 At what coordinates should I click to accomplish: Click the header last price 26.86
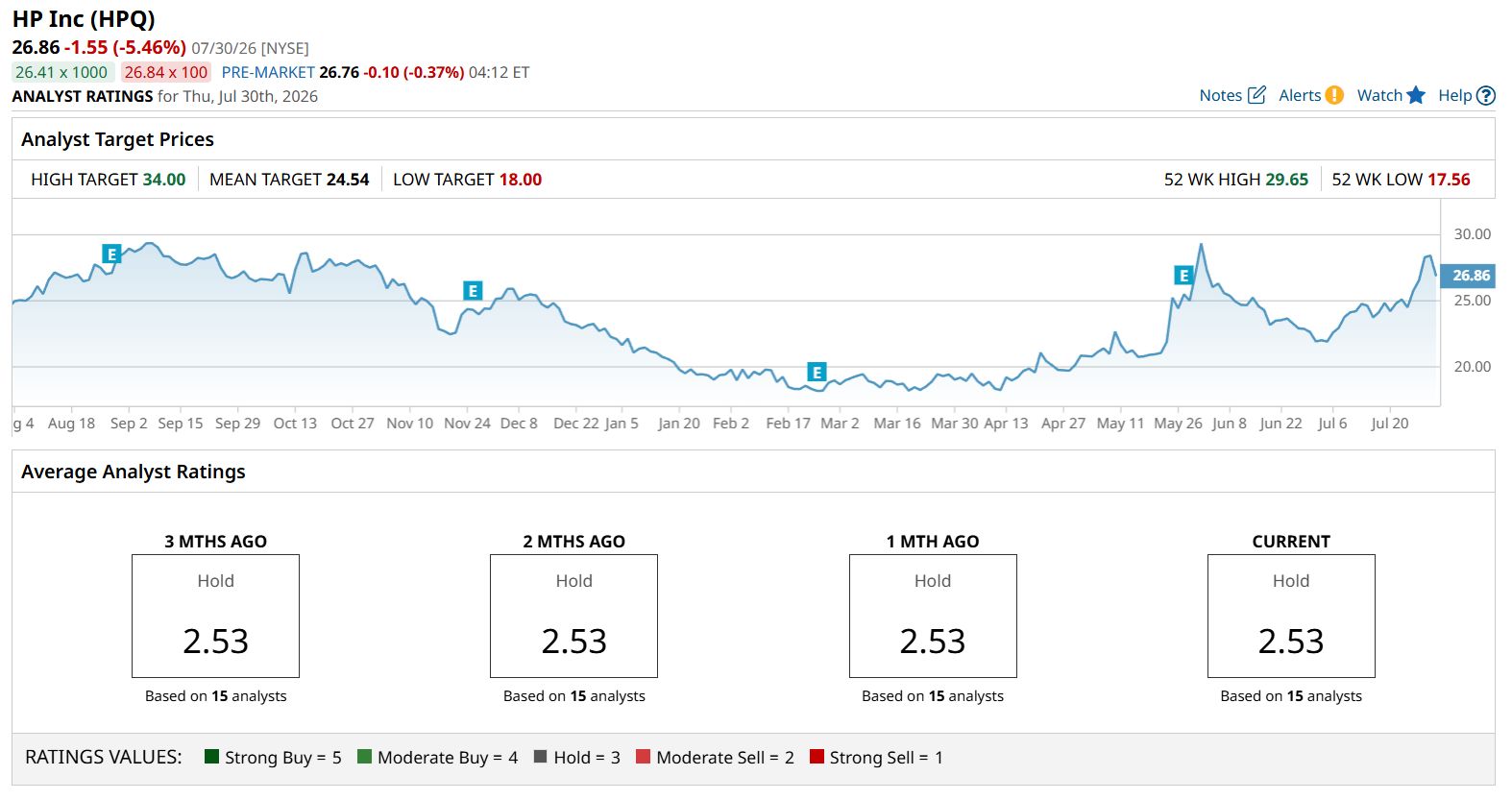pyautogui.click(x=36, y=47)
